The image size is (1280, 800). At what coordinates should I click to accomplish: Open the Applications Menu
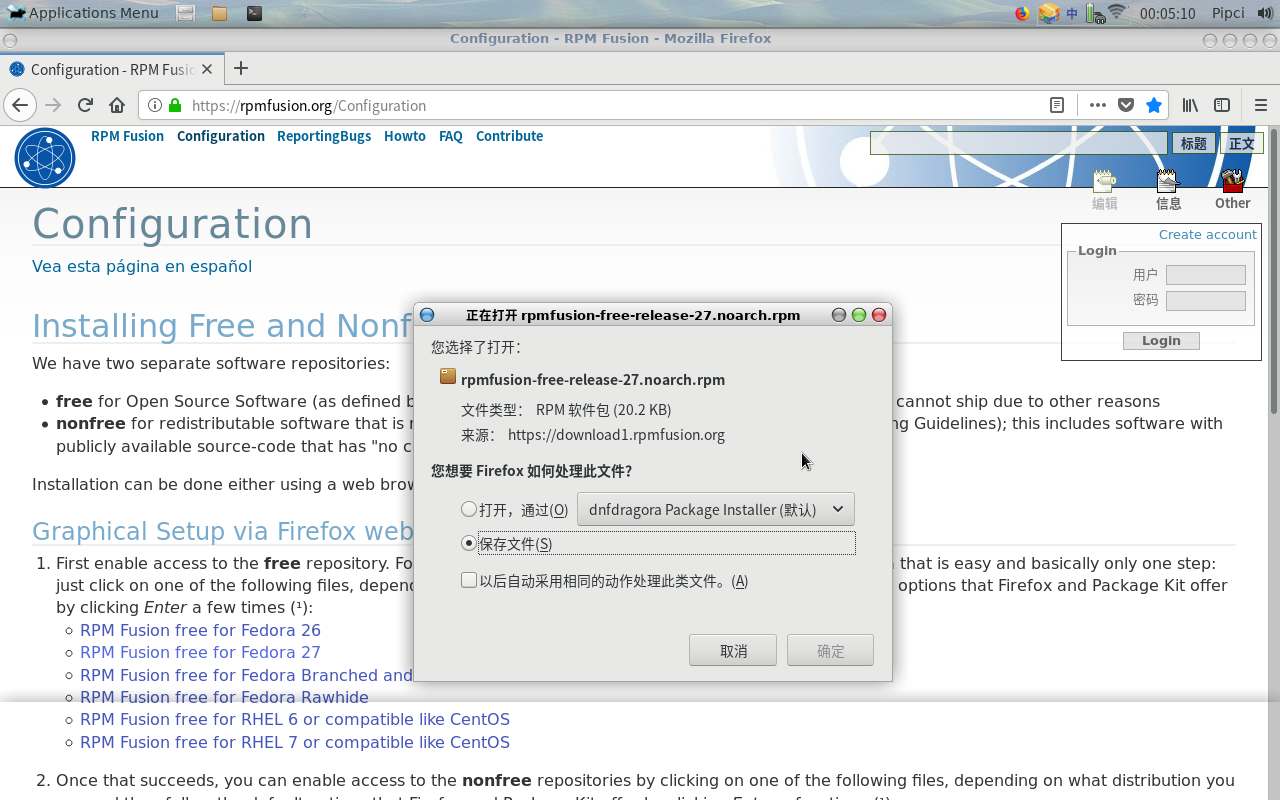pos(83,13)
